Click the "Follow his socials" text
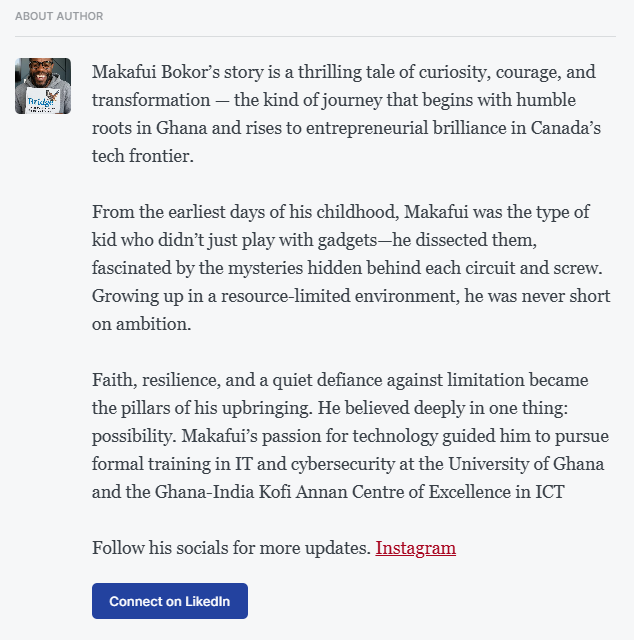 coord(231,548)
